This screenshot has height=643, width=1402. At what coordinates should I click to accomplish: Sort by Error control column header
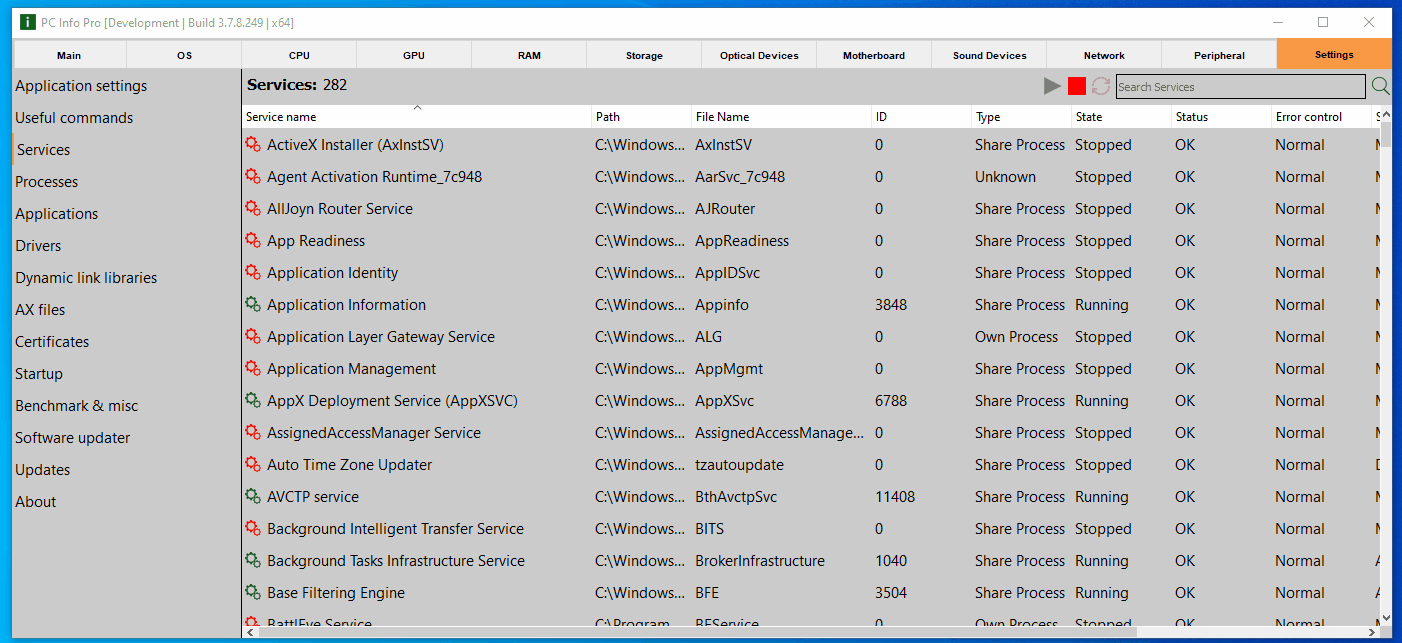click(x=1322, y=117)
